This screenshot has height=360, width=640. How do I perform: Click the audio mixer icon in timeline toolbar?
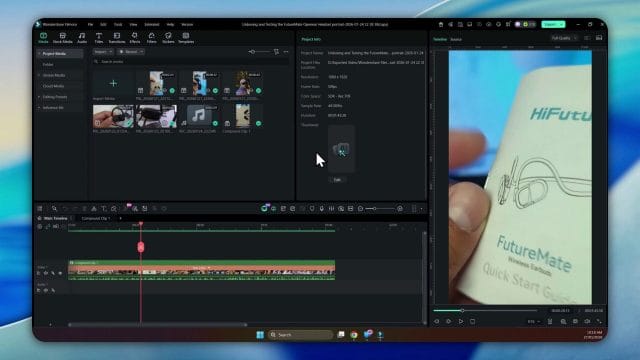point(331,209)
